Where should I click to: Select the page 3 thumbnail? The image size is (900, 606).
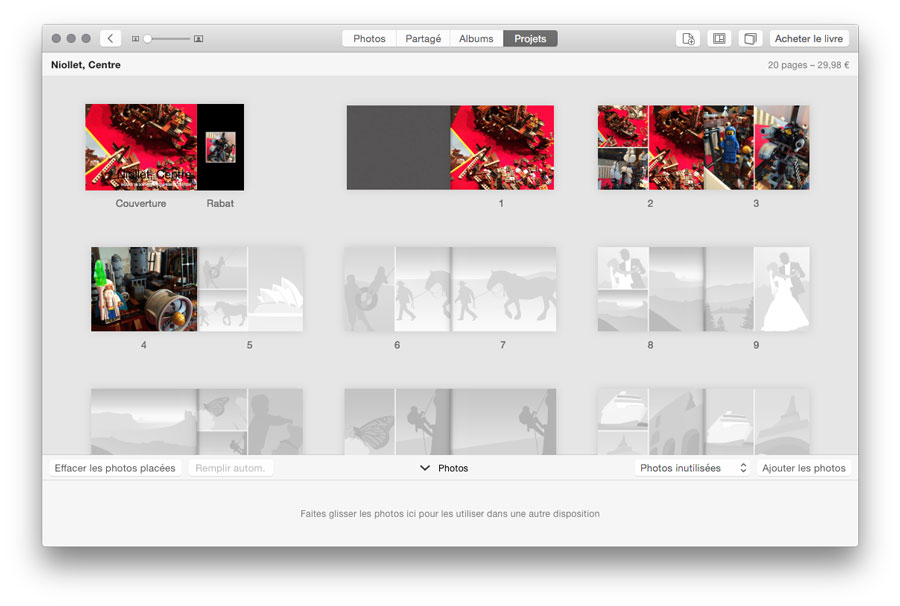(x=757, y=147)
